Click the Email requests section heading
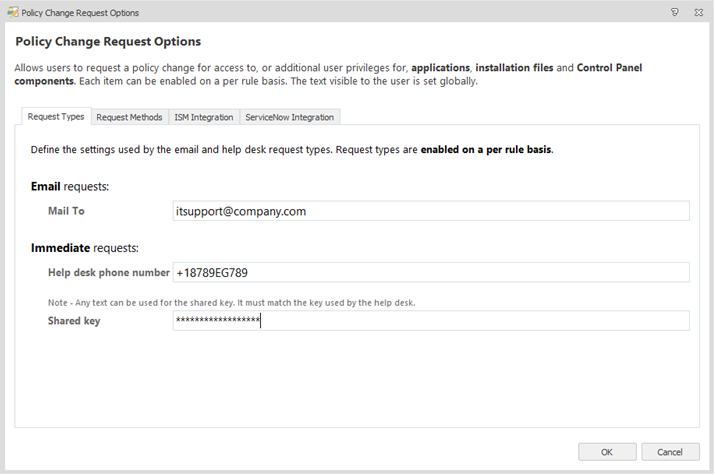 [x=70, y=186]
